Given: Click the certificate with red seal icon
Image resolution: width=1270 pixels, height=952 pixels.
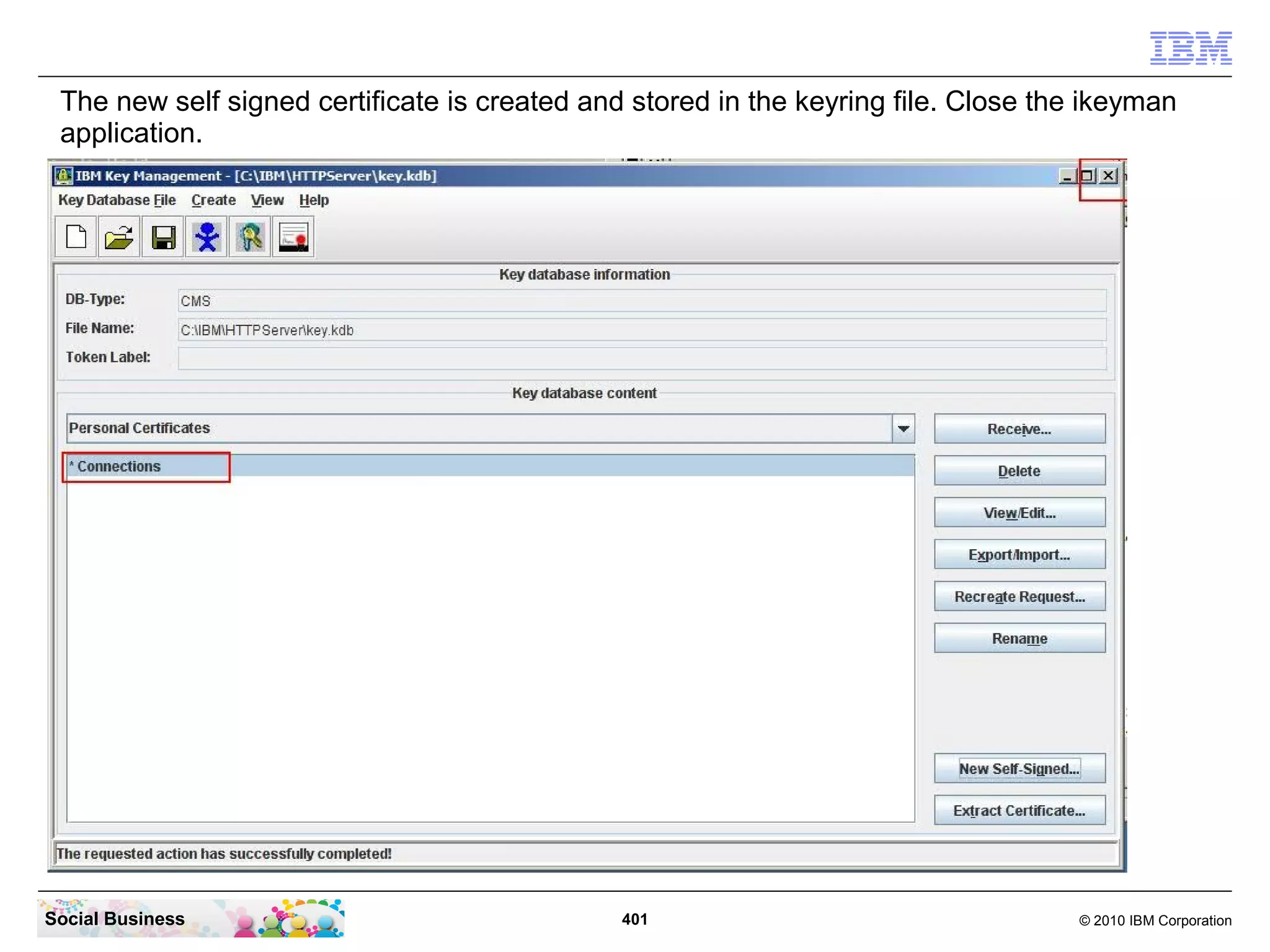Looking at the screenshot, I should [x=293, y=237].
